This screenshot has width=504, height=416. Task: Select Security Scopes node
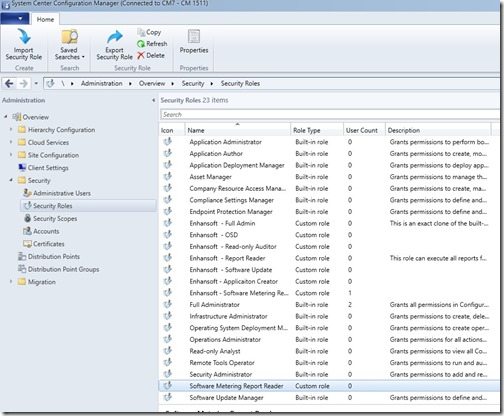pyautogui.click(x=55, y=218)
